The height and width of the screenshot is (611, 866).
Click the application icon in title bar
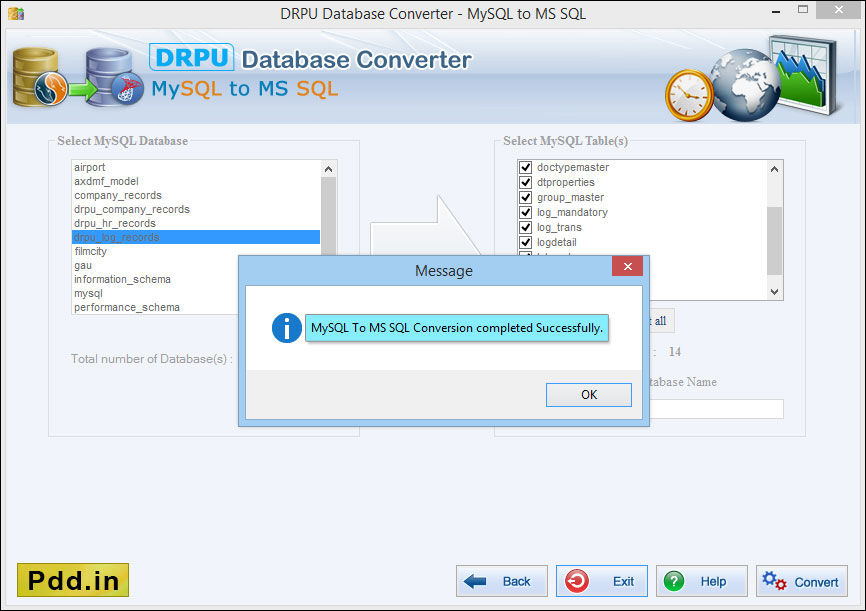(16, 13)
